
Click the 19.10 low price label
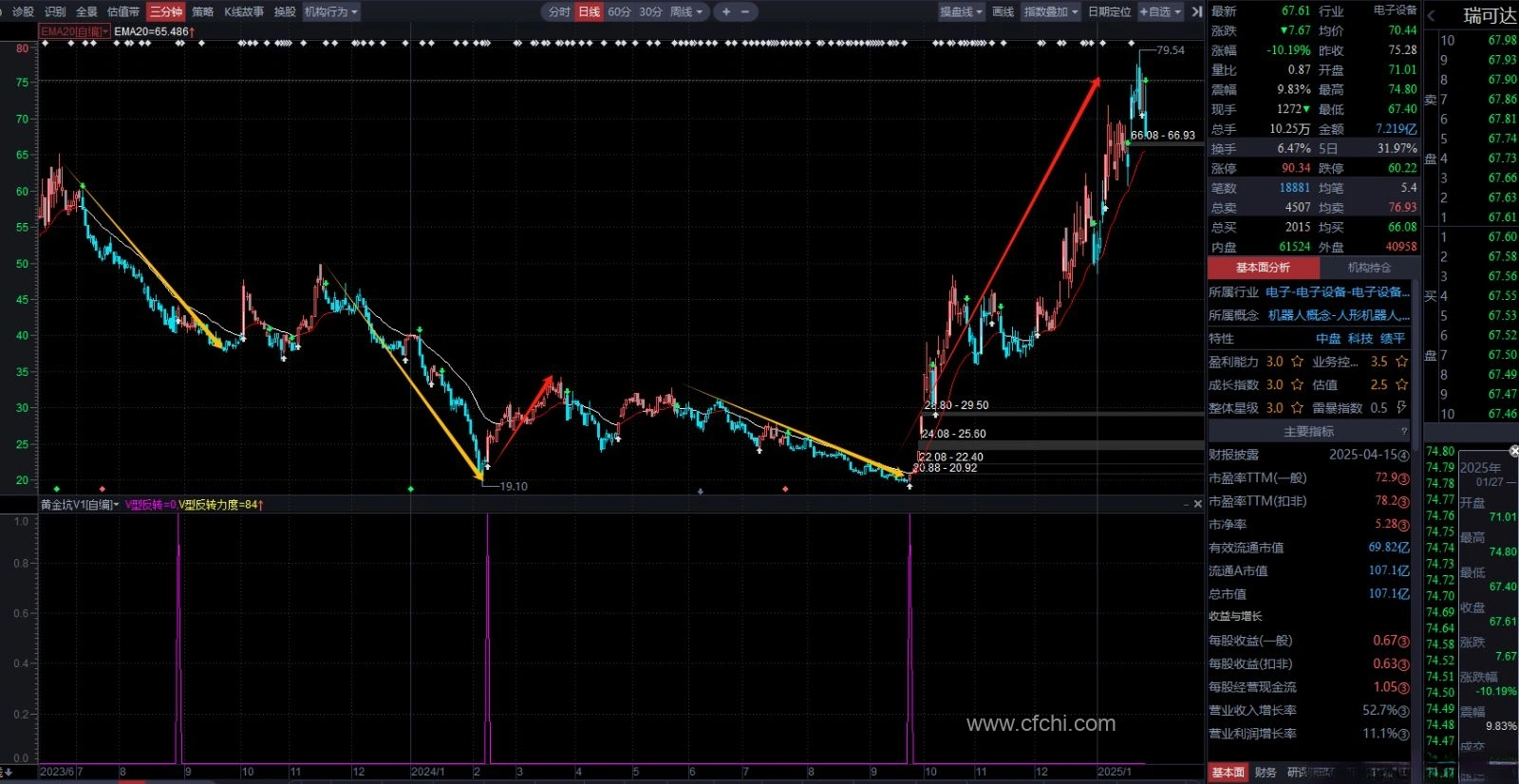(514, 486)
